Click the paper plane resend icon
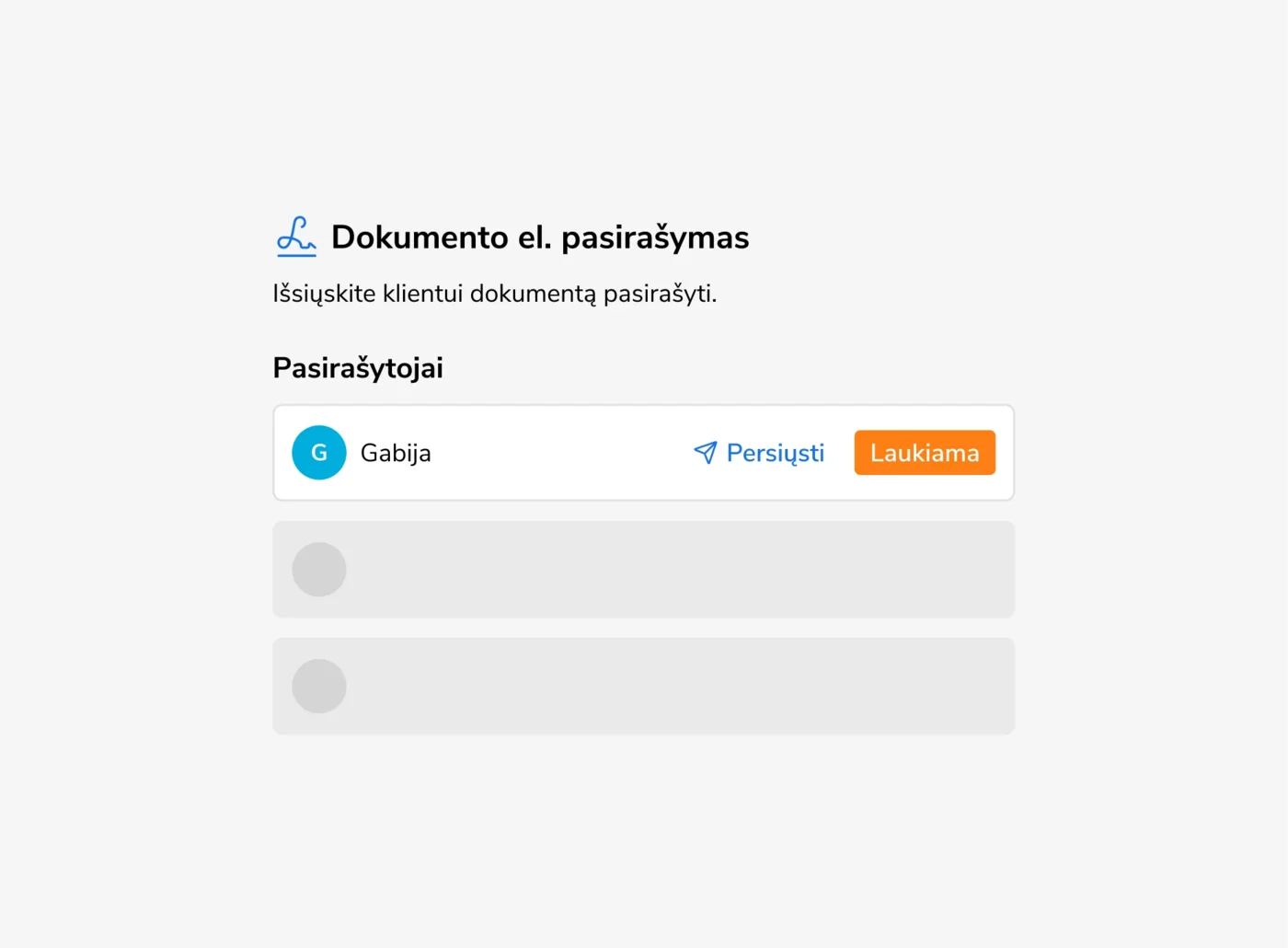This screenshot has height=948, width=1288. point(705,452)
